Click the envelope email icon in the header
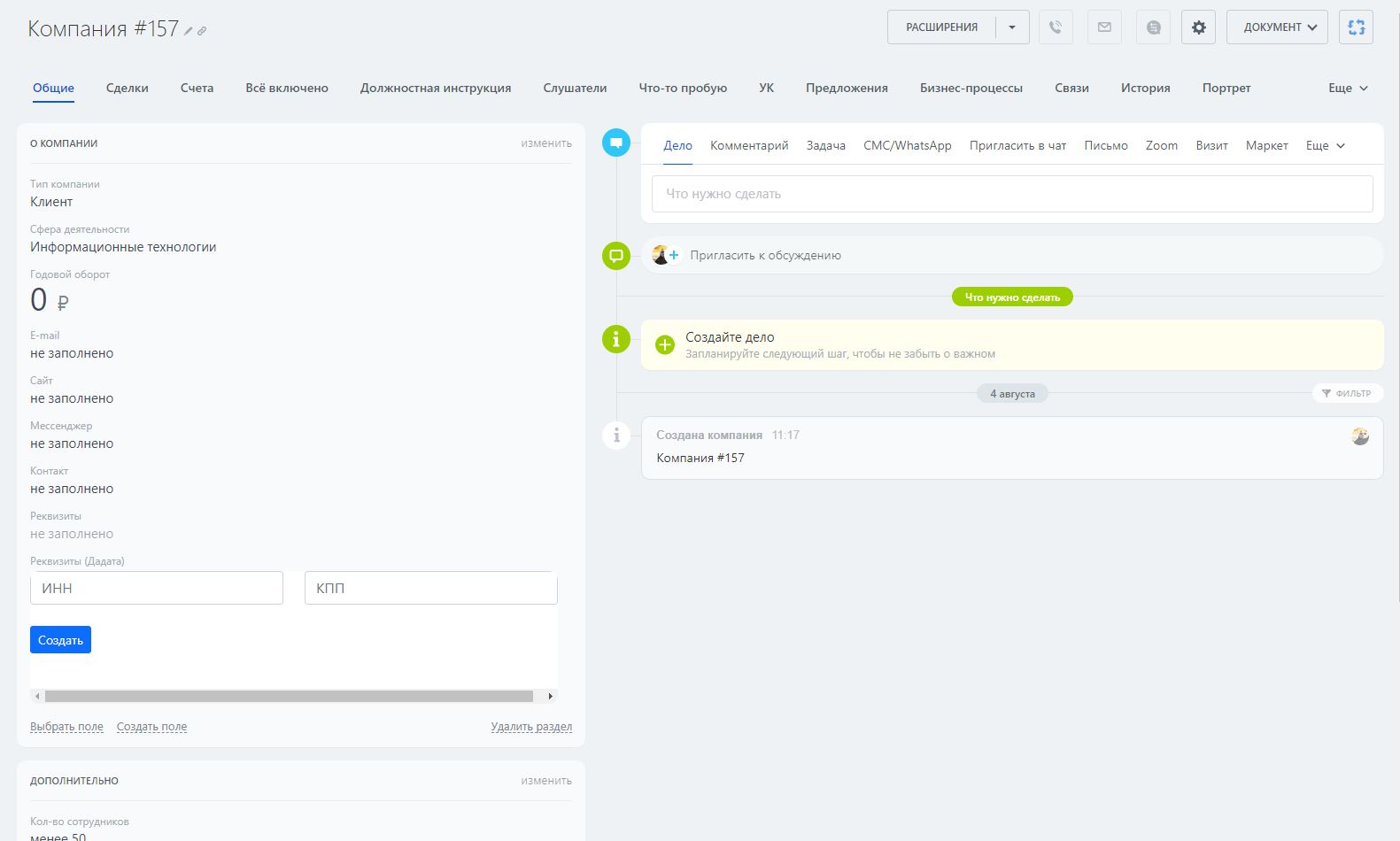 1104,27
